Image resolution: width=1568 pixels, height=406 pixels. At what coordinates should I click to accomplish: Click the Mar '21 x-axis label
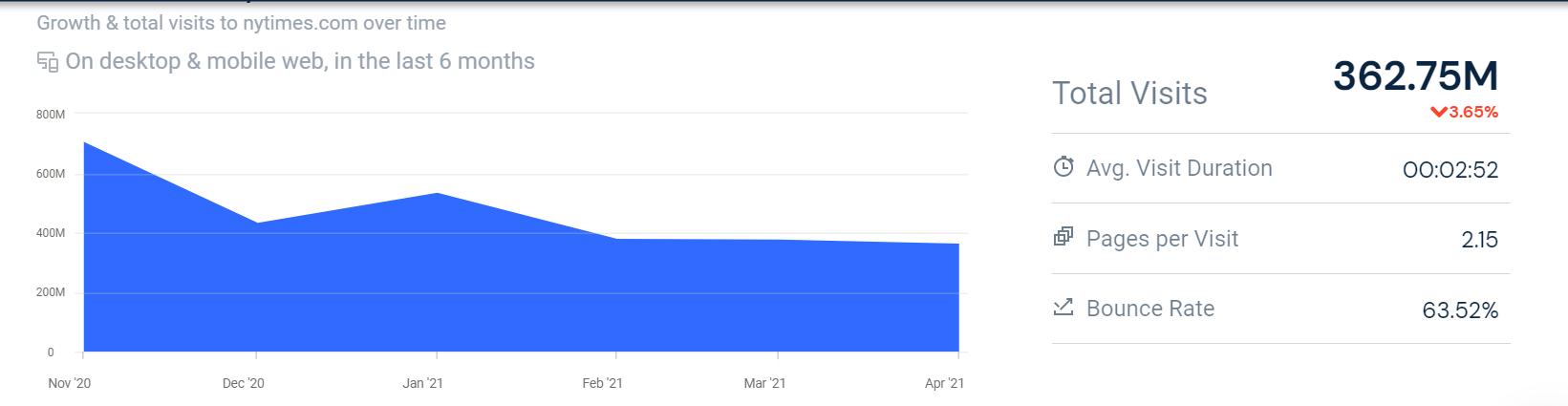click(764, 384)
